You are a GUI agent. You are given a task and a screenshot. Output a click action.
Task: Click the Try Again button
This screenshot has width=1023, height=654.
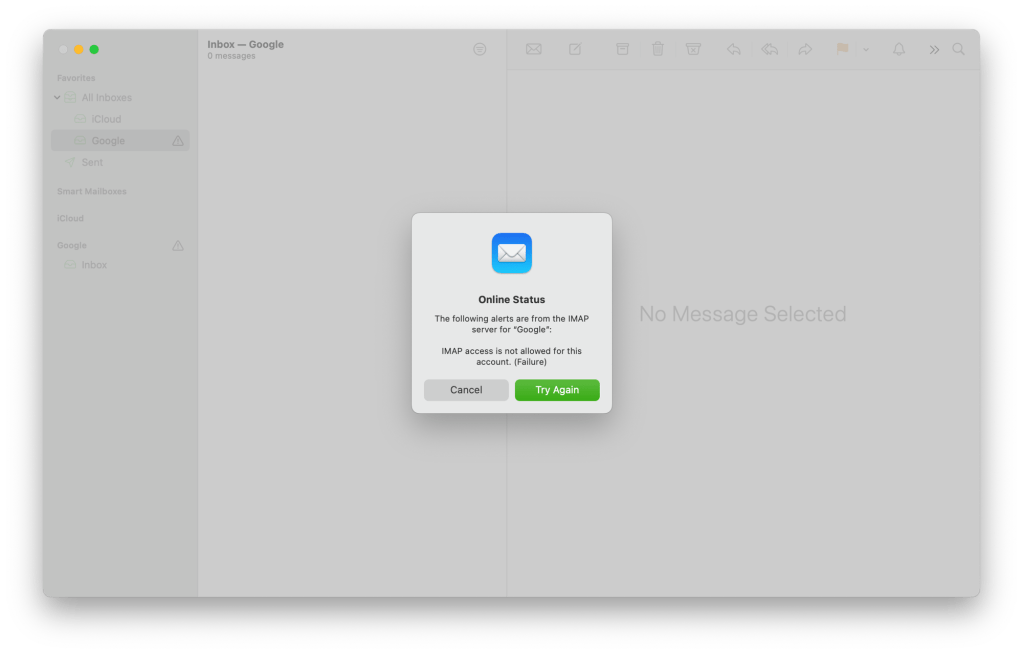(557, 390)
